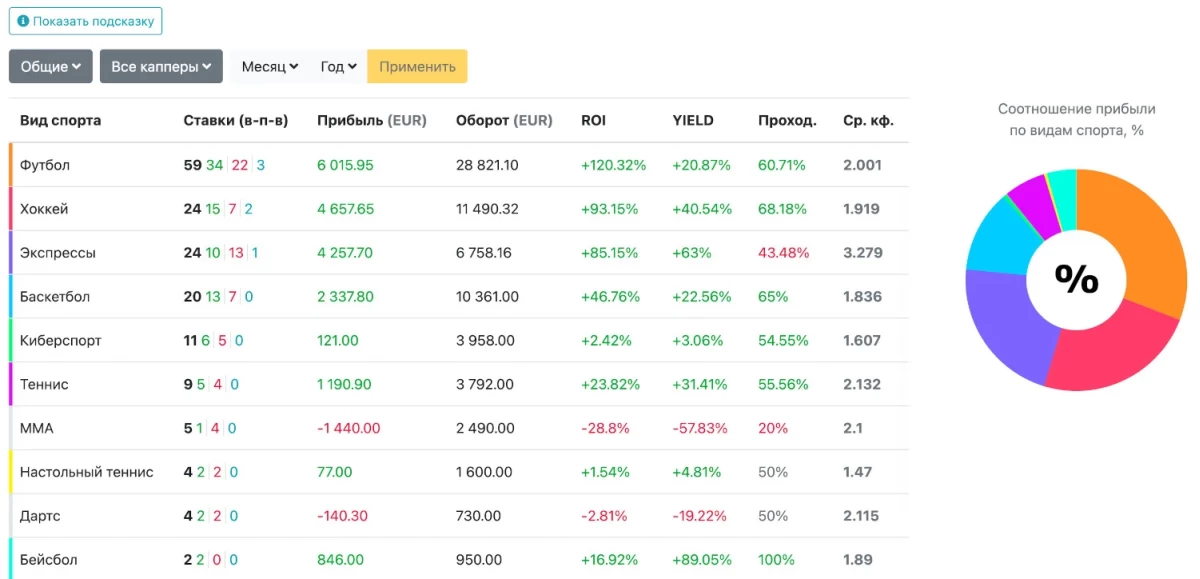The image size is (1200, 579).
Task: Click the percent symbol in the donut center
Action: point(1076,280)
